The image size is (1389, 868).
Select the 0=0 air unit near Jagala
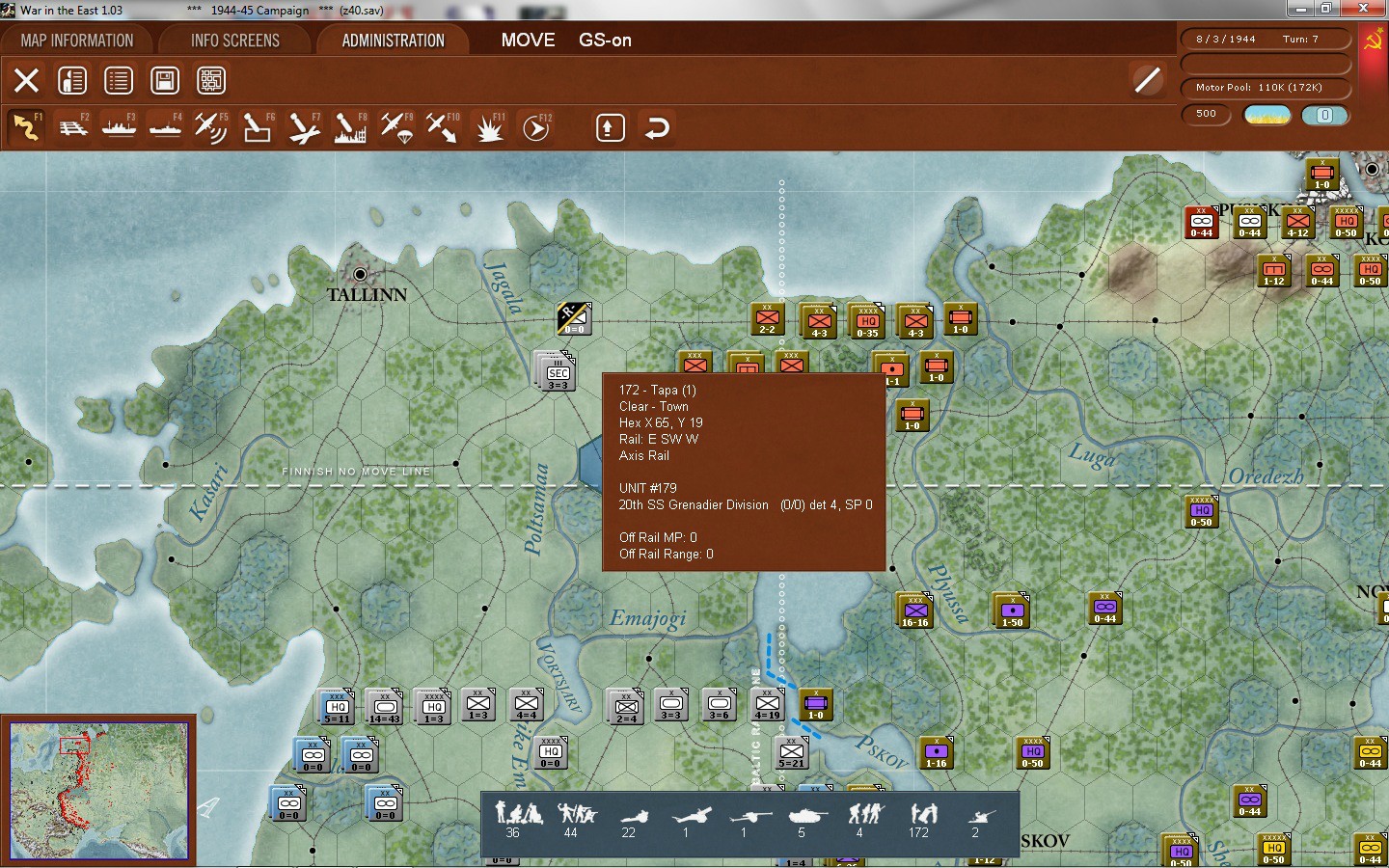(574, 318)
